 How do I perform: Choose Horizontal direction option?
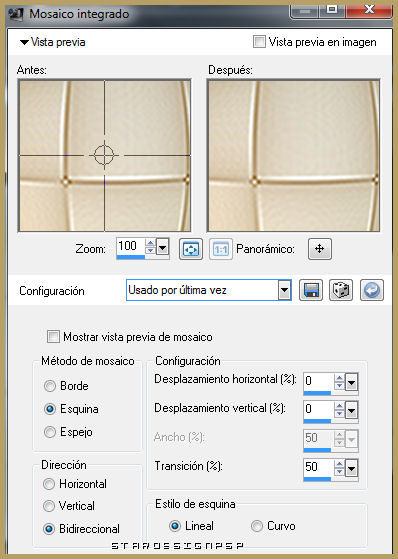coord(49,484)
